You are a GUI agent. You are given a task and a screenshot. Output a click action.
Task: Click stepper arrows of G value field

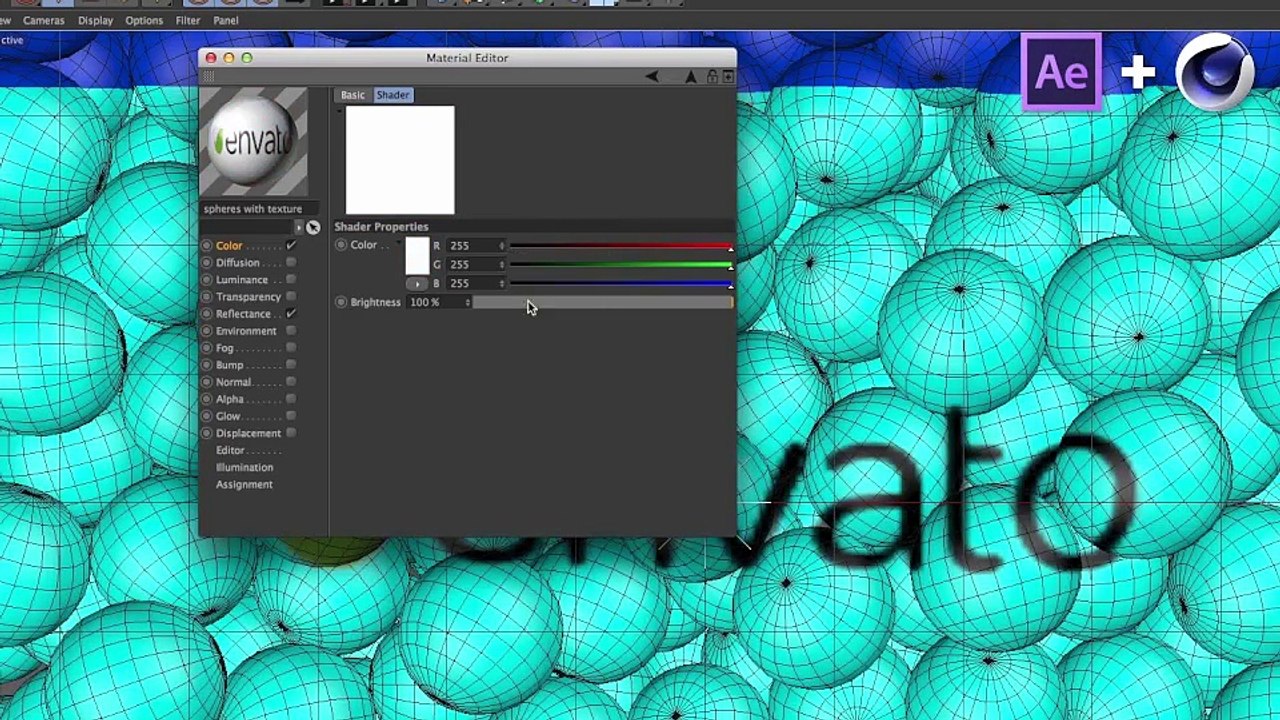click(x=502, y=264)
